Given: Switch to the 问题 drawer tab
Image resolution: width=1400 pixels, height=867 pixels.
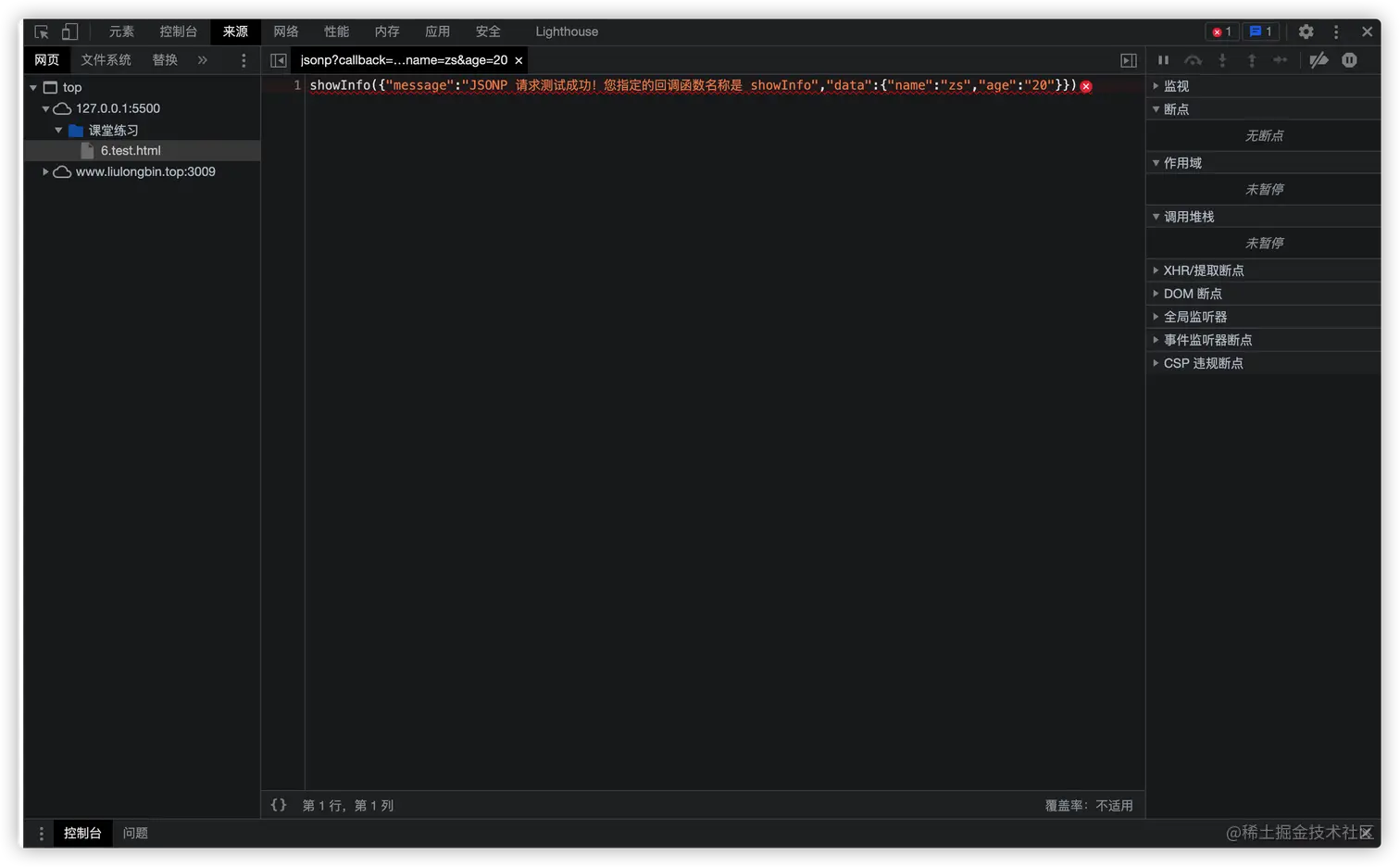Looking at the screenshot, I should coord(135,834).
